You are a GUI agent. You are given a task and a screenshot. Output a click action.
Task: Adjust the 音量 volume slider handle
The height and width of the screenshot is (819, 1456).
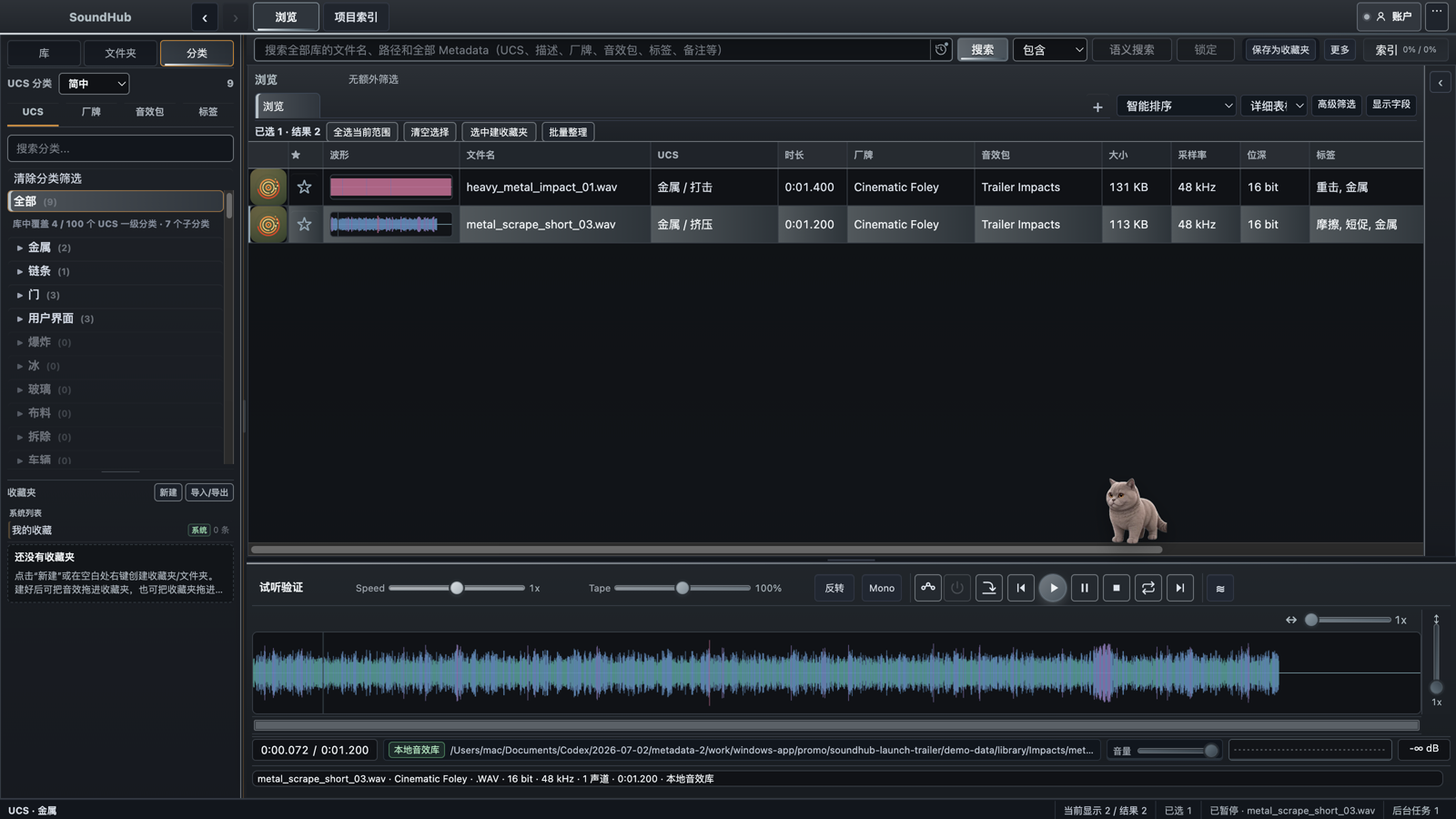[x=1211, y=751]
